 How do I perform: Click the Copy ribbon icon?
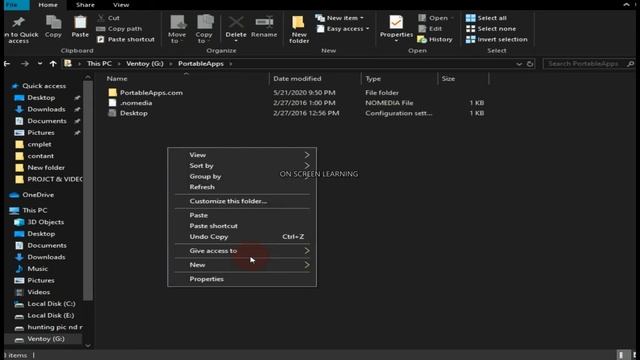[x=53, y=27]
